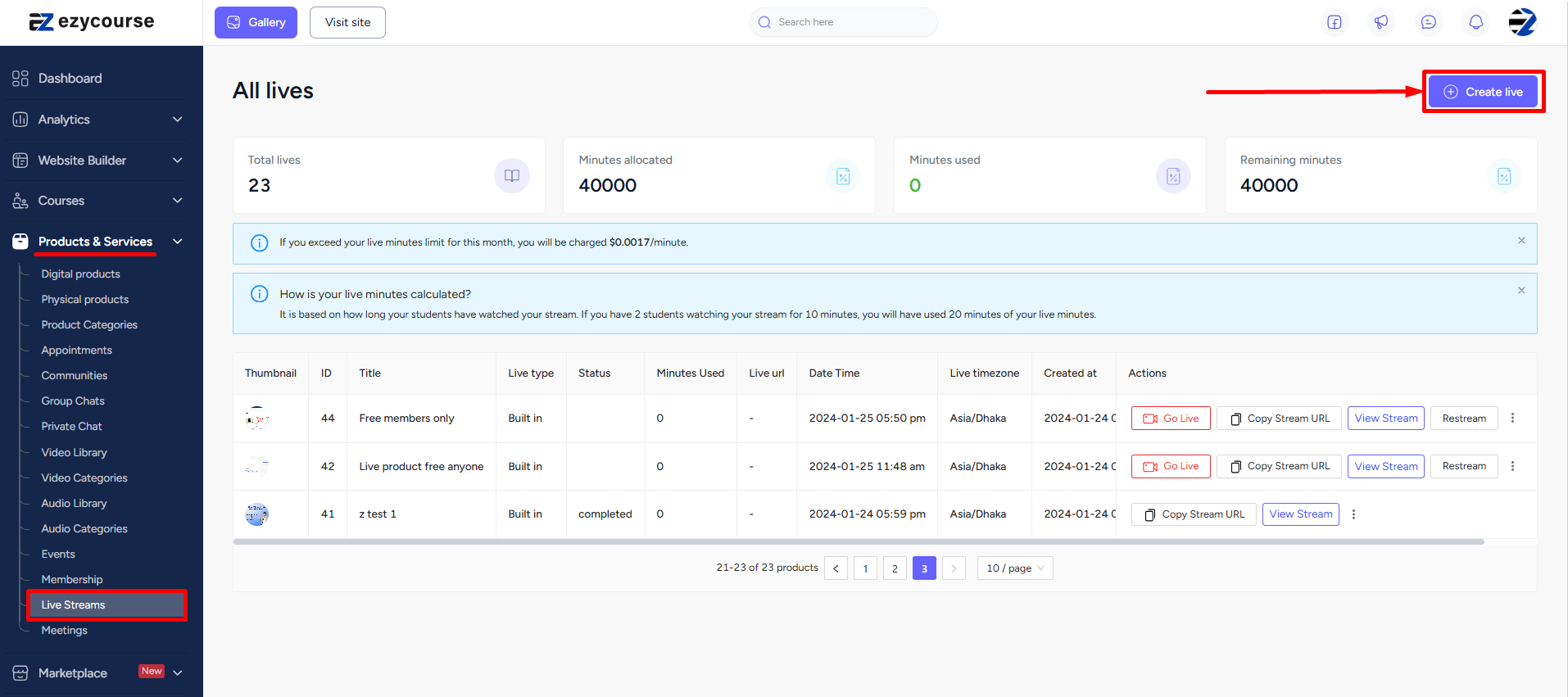1568x697 pixels.
Task: Click the megaphone announcements icon
Action: (1381, 22)
